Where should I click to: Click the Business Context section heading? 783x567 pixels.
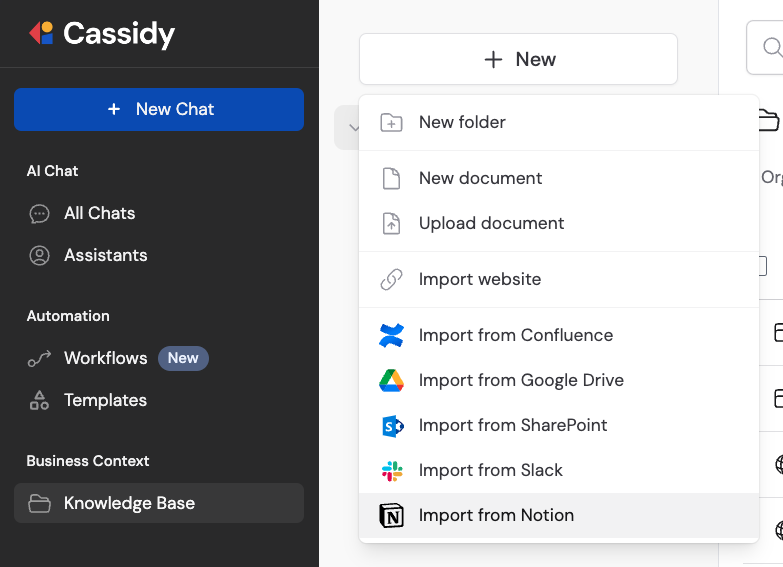tap(88, 461)
